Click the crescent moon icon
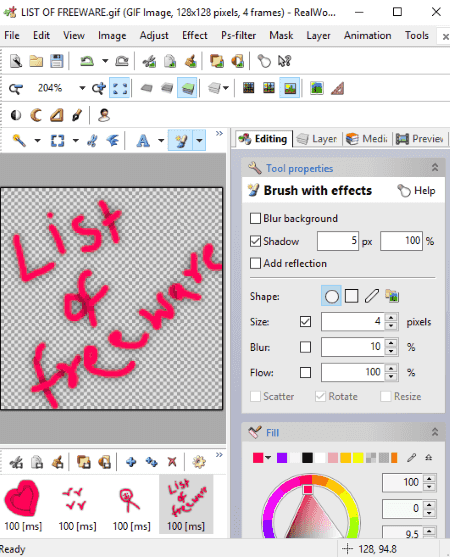Image resolution: width=450 pixels, height=557 pixels. pyautogui.click(x=36, y=115)
